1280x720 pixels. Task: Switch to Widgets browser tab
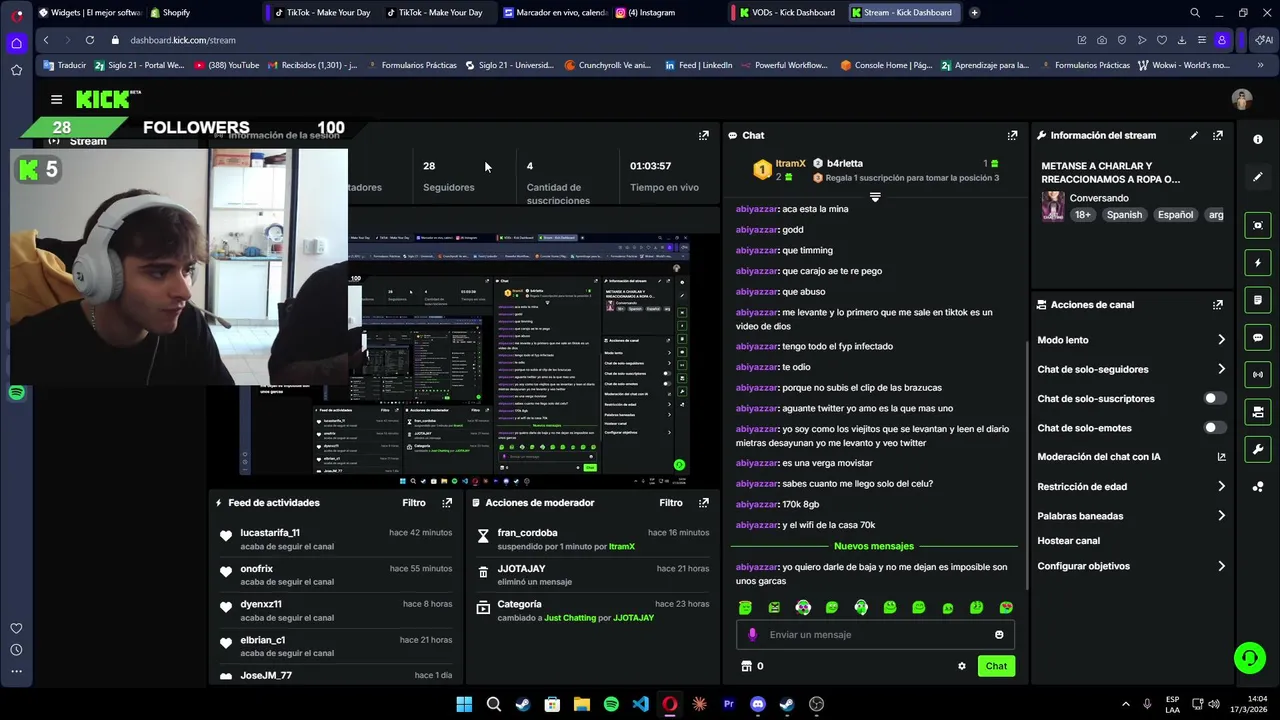pos(89,13)
